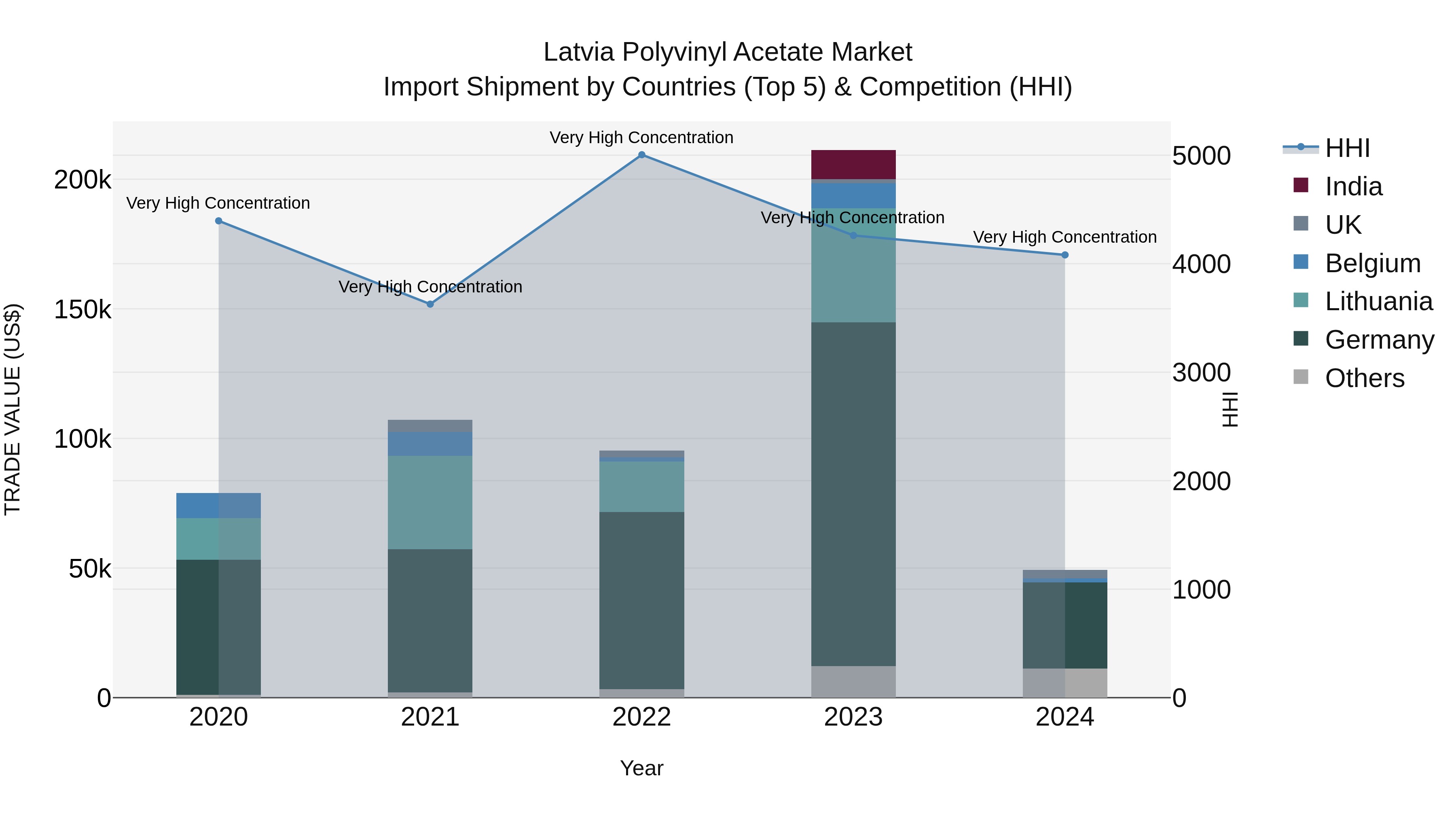Click the Others segment of 2024 bar
The height and width of the screenshot is (819, 1456).
coord(1065,683)
